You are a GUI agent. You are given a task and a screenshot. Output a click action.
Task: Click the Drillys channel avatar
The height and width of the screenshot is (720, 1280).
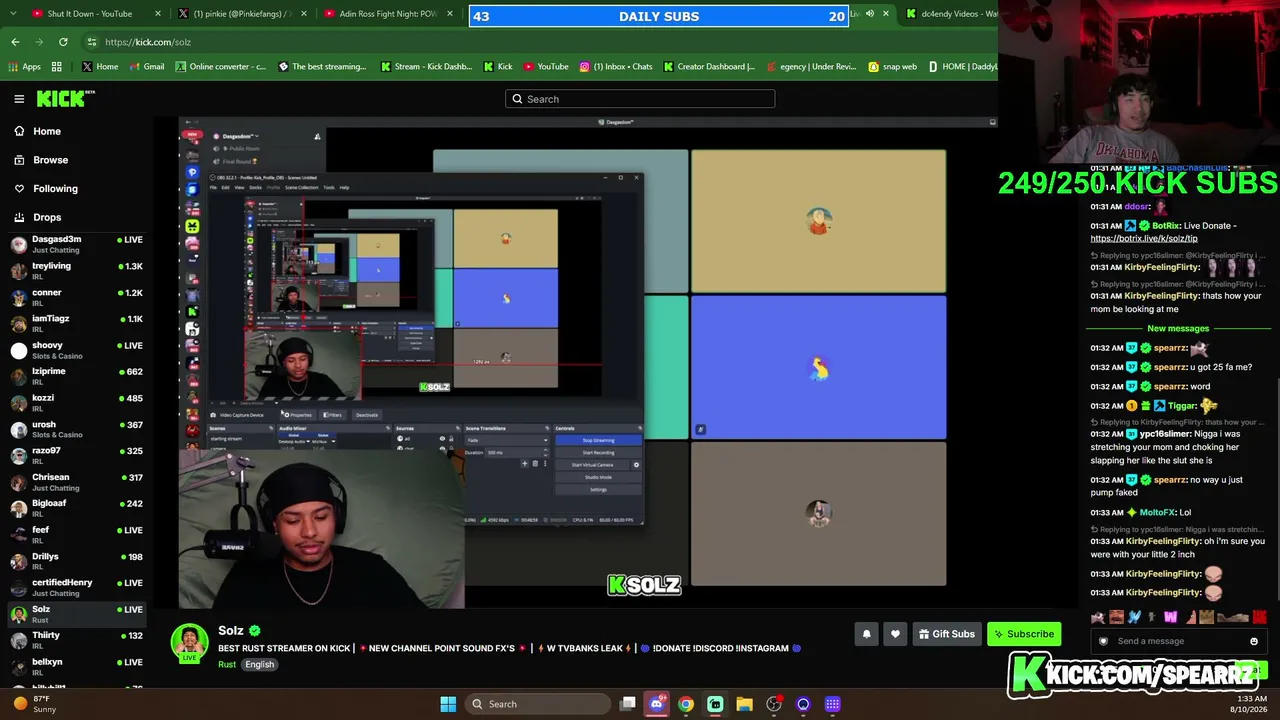pyautogui.click(x=19, y=561)
